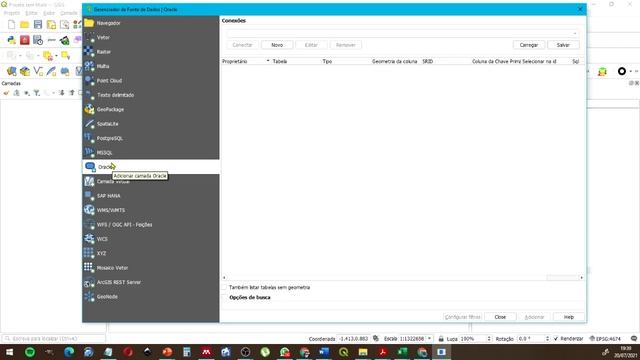
Task: Click the SRID column header
Action: (x=446, y=61)
